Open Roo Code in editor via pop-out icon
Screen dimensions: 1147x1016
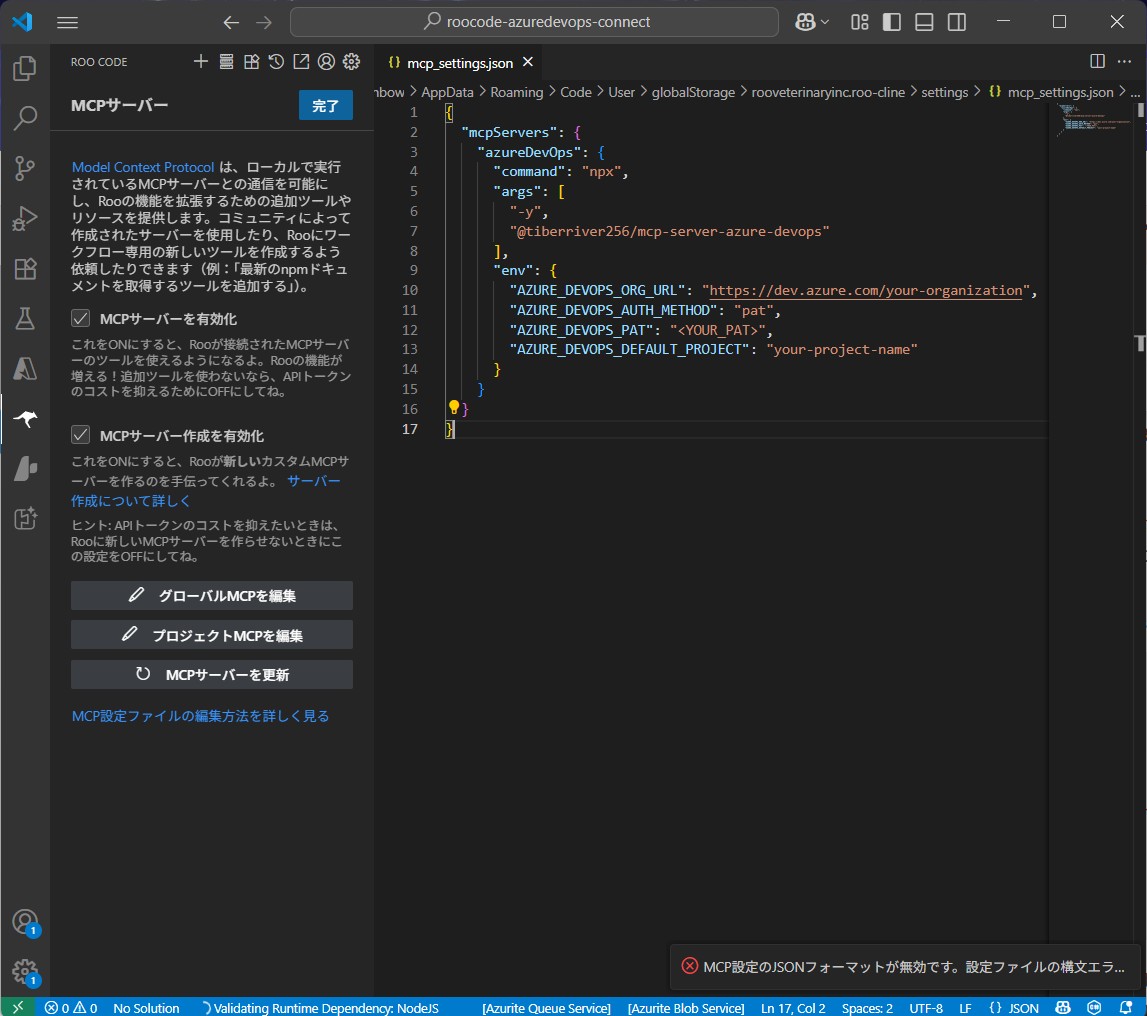[301, 61]
